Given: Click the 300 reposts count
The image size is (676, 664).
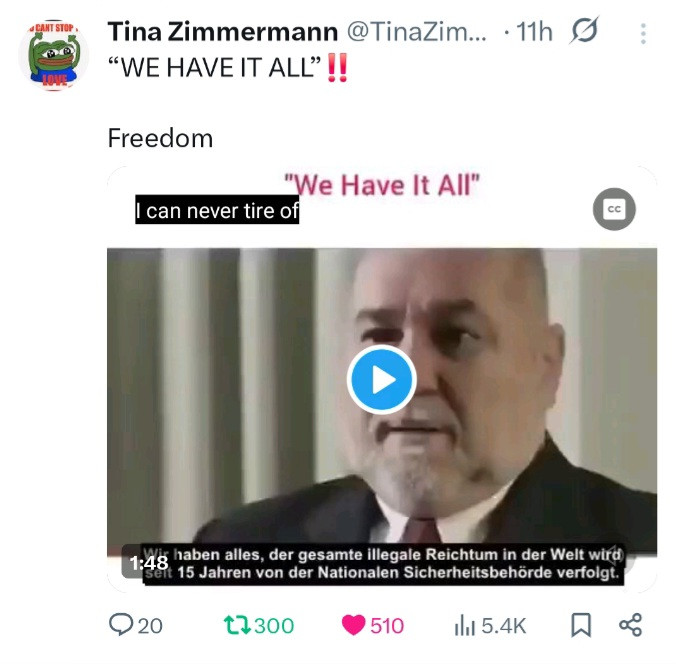Looking at the screenshot, I should pos(274,626).
